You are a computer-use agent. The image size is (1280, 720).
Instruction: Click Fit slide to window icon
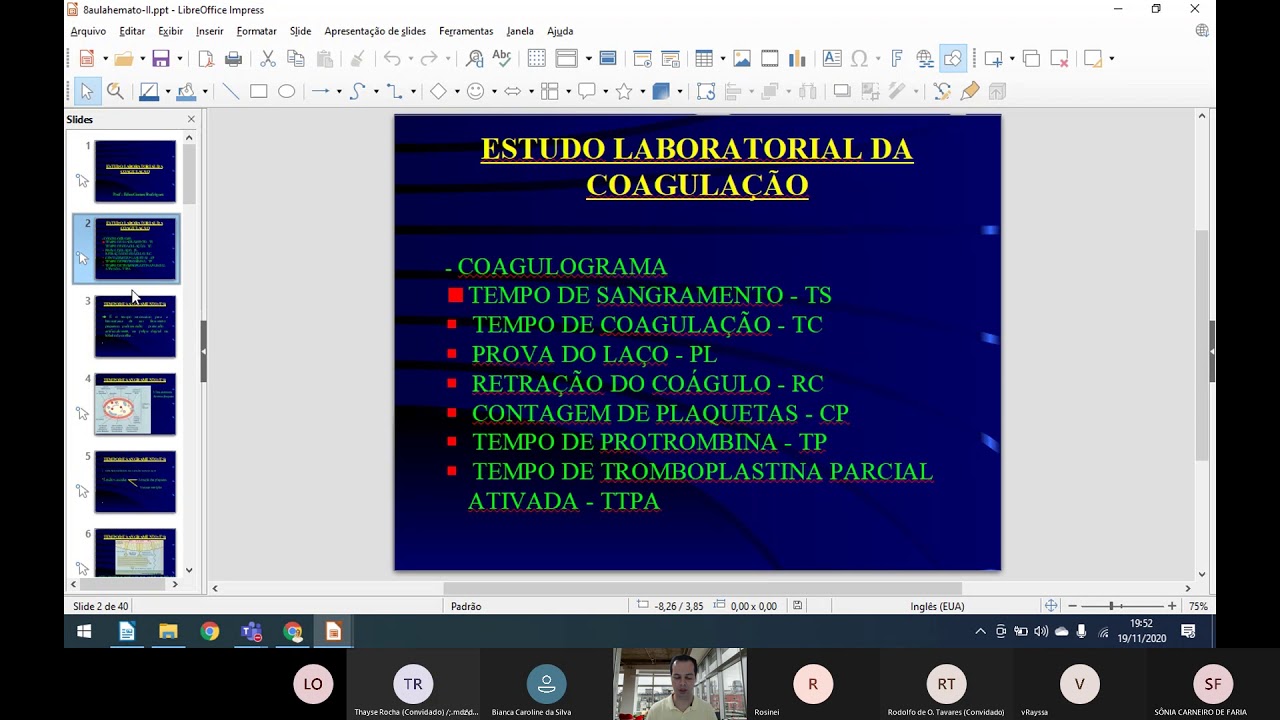tap(1051, 606)
